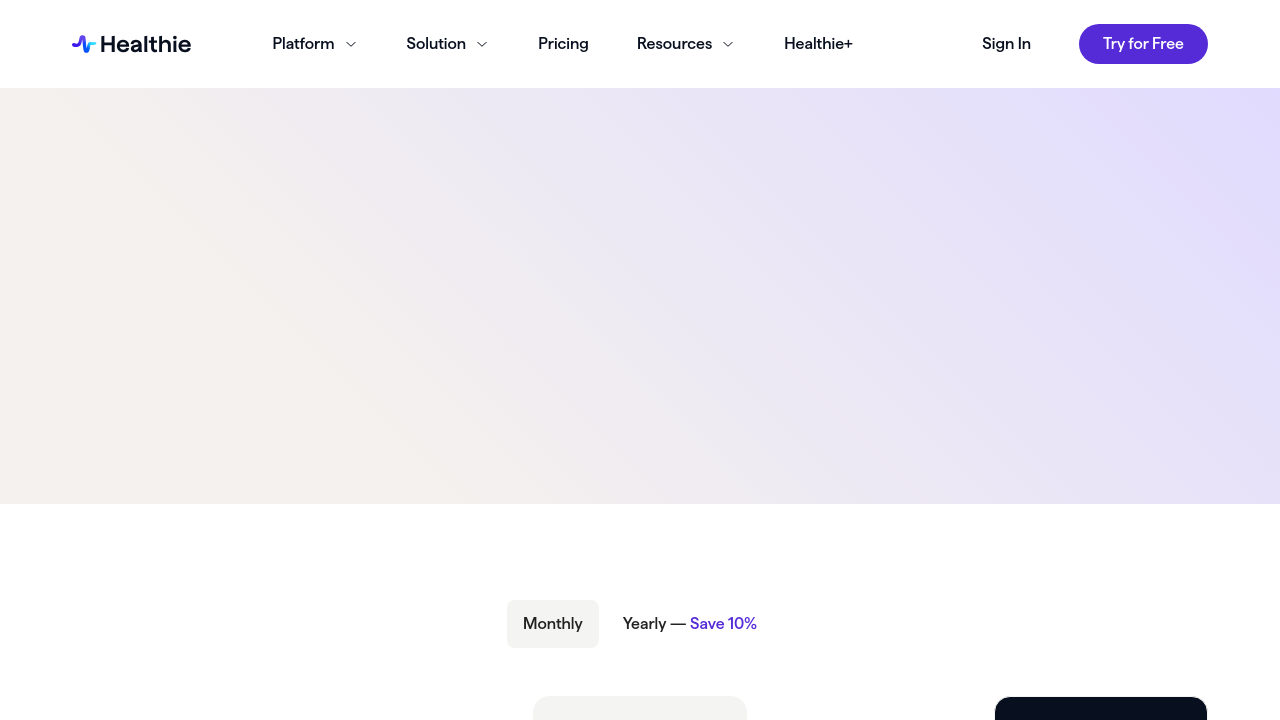
Task: Select the Monthly billing option
Action: coord(552,624)
